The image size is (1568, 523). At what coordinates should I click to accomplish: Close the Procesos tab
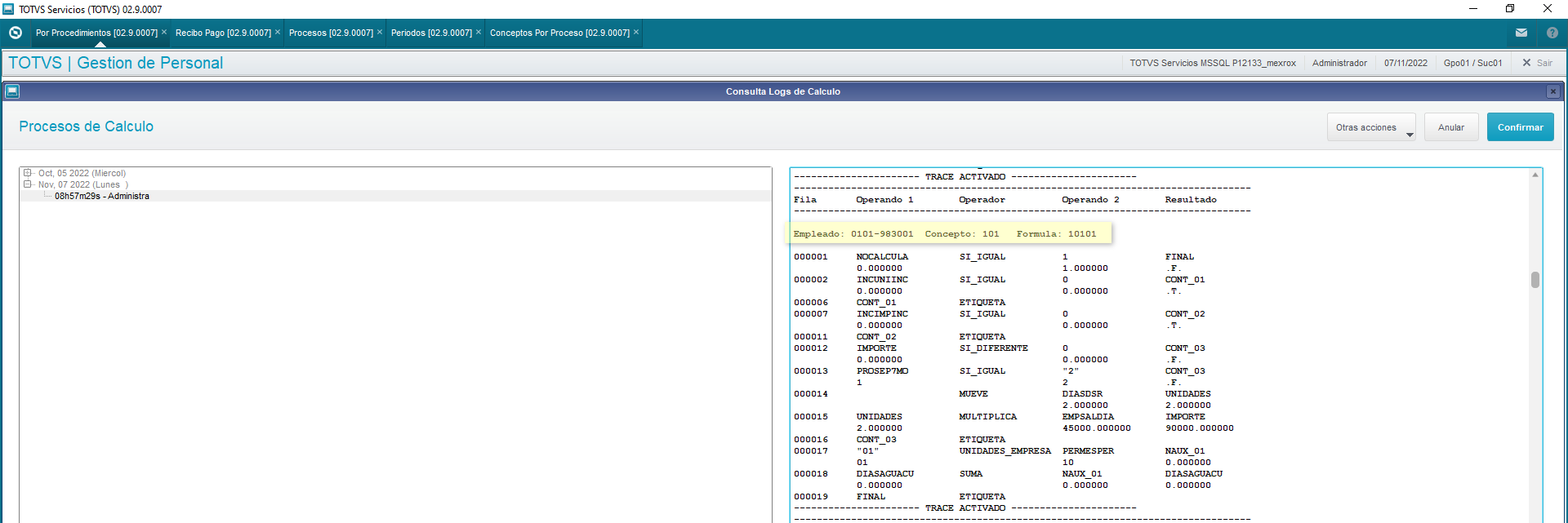pos(380,32)
